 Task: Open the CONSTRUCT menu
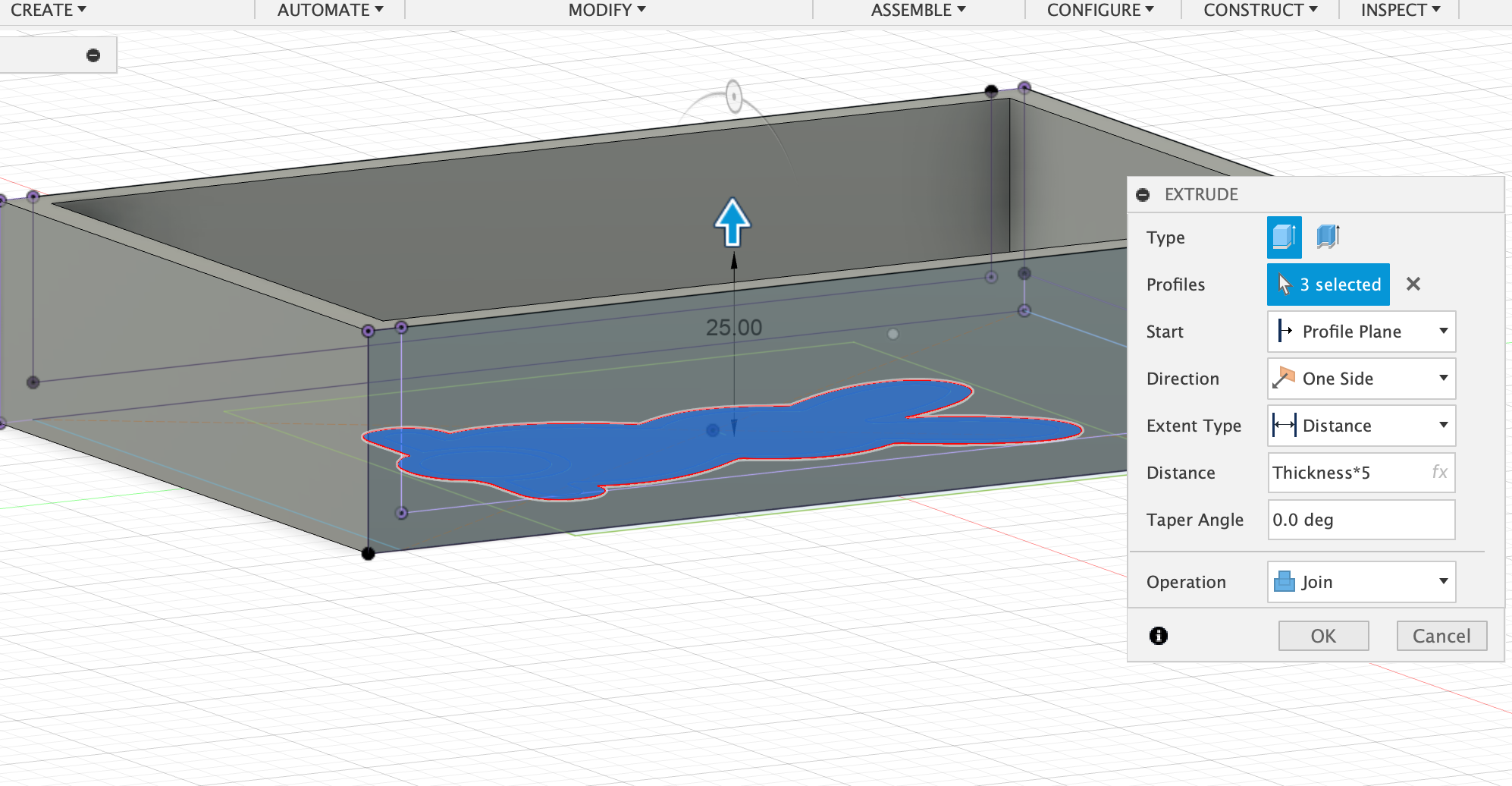click(x=1260, y=10)
